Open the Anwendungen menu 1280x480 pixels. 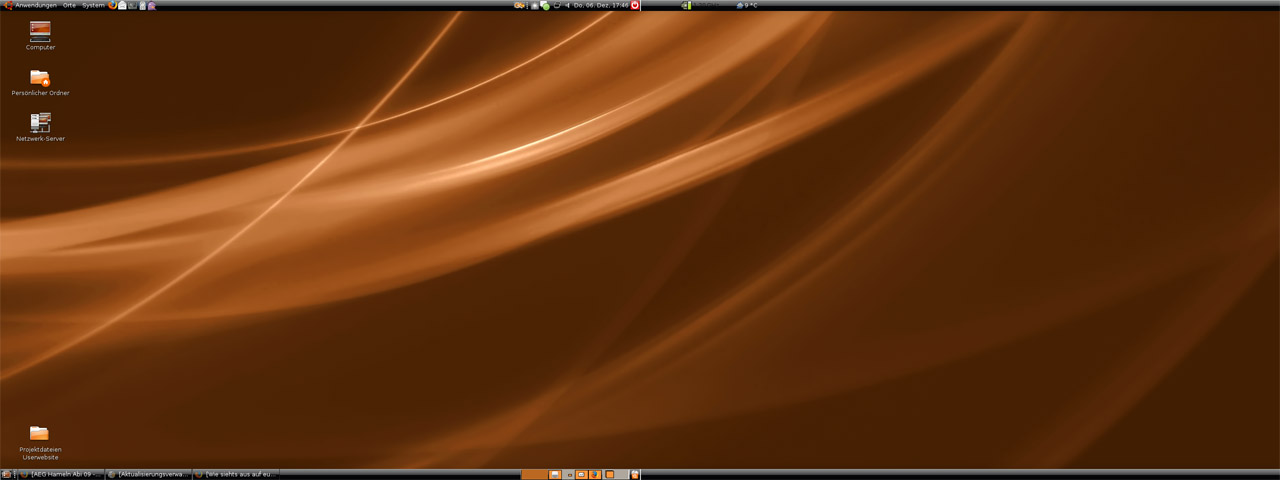pyautogui.click(x=36, y=5)
